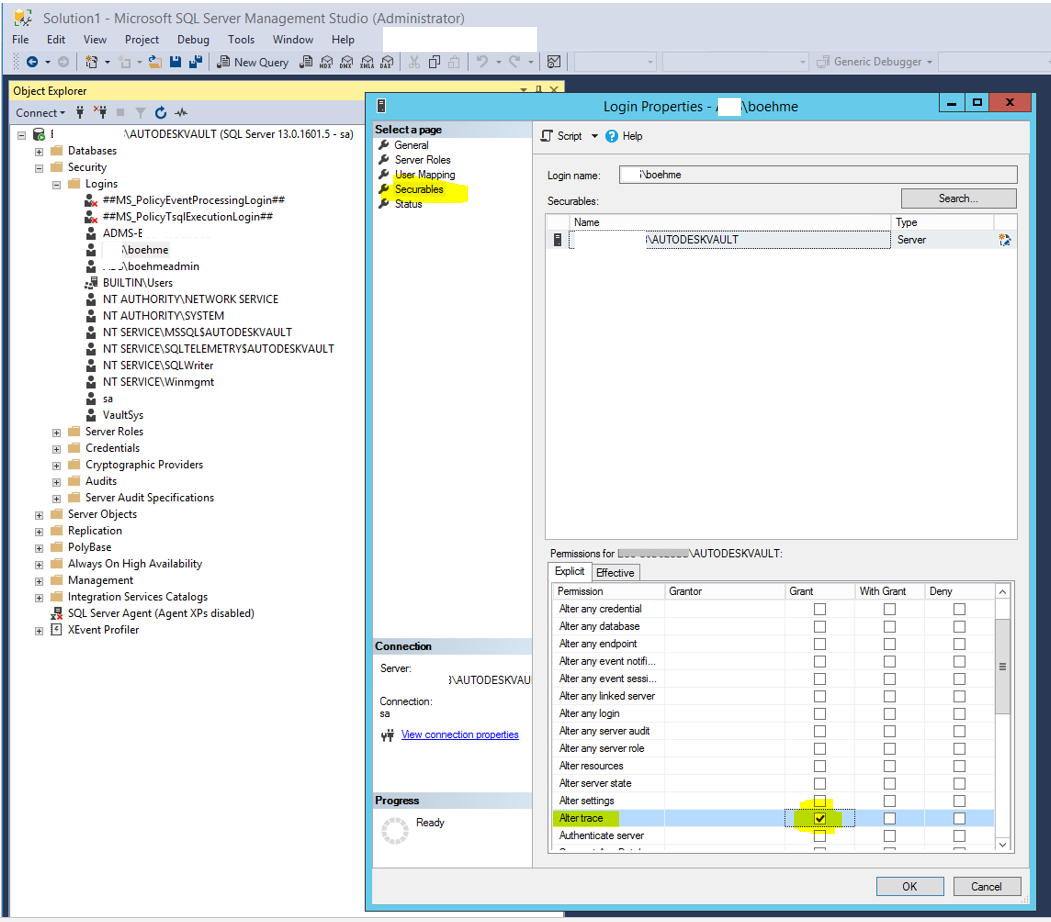
Task: Switch to the Effective permissions tab
Action: 615,572
